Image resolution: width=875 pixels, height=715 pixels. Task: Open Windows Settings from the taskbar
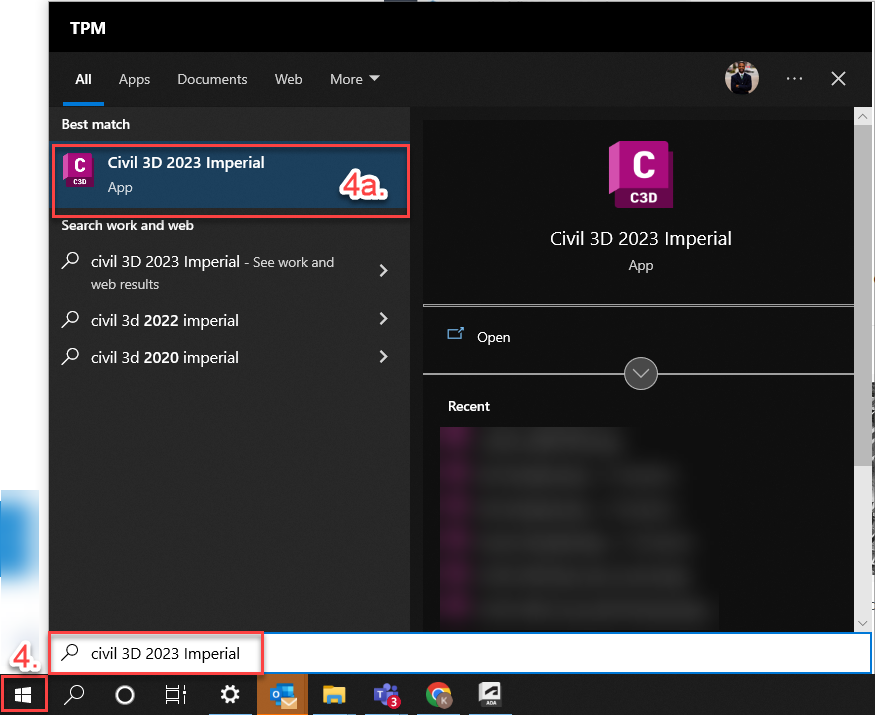(230, 694)
